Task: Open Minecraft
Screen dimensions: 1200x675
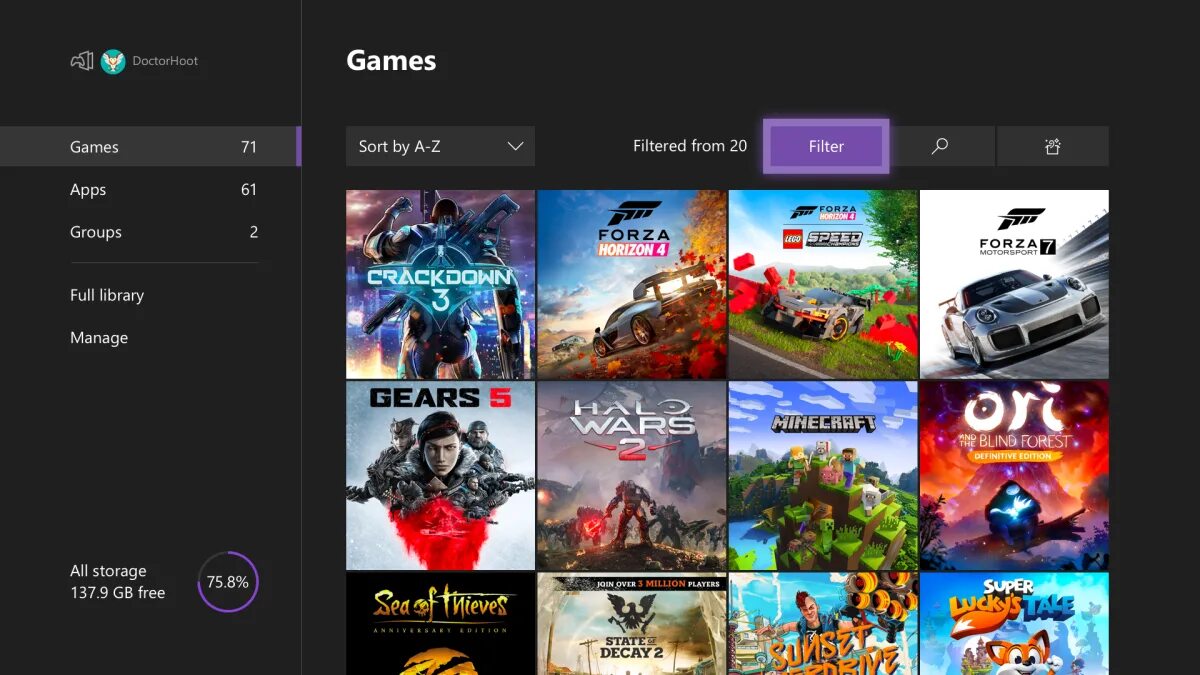Action: (822, 475)
